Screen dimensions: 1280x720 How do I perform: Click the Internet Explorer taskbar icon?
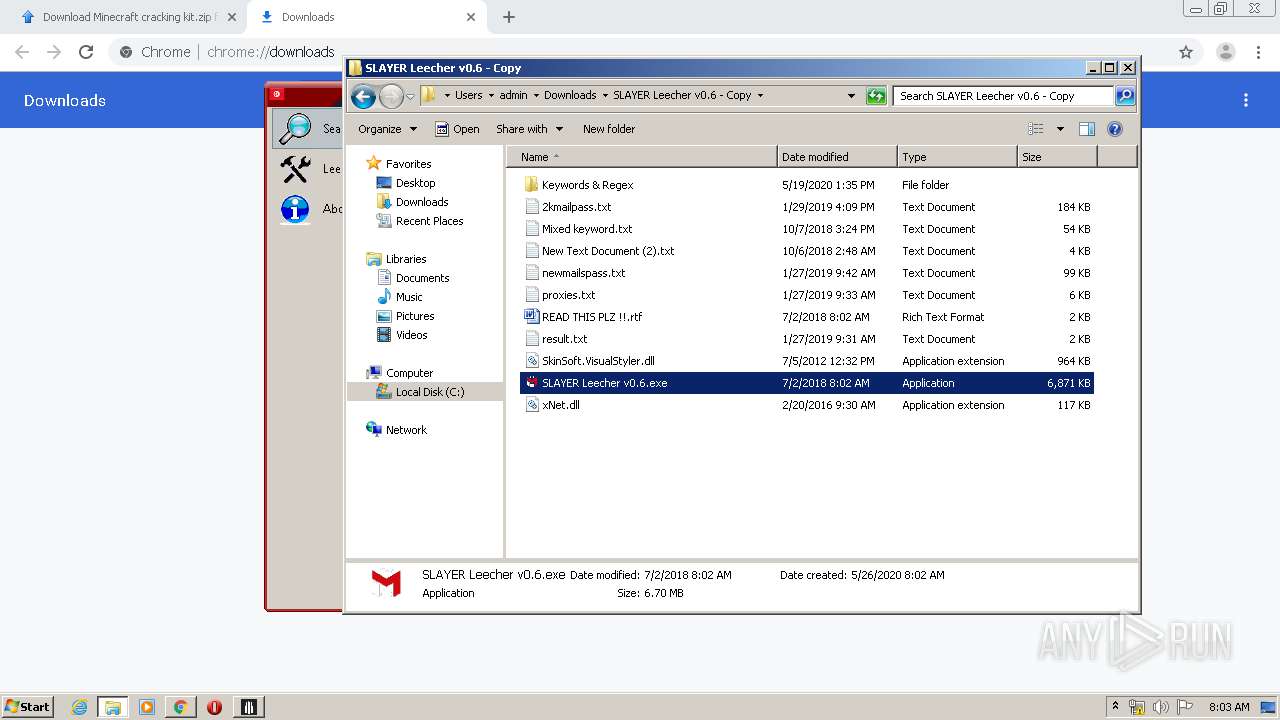79,707
